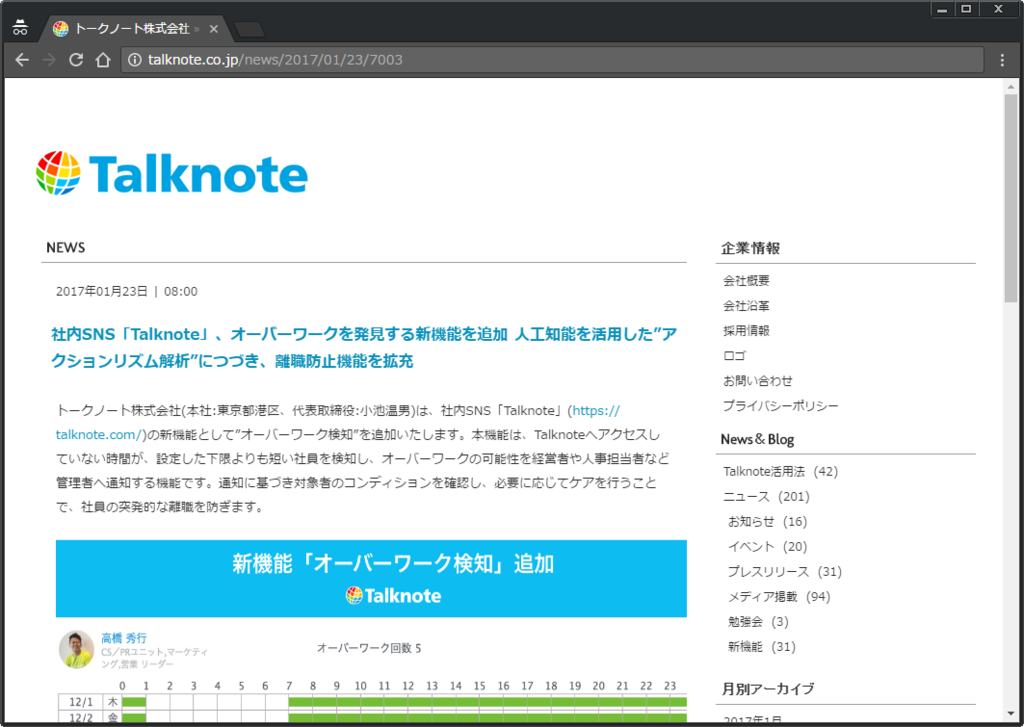Open ニュース (201) category
The height and width of the screenshot is (727, 1024).
[x=766, y=496]
